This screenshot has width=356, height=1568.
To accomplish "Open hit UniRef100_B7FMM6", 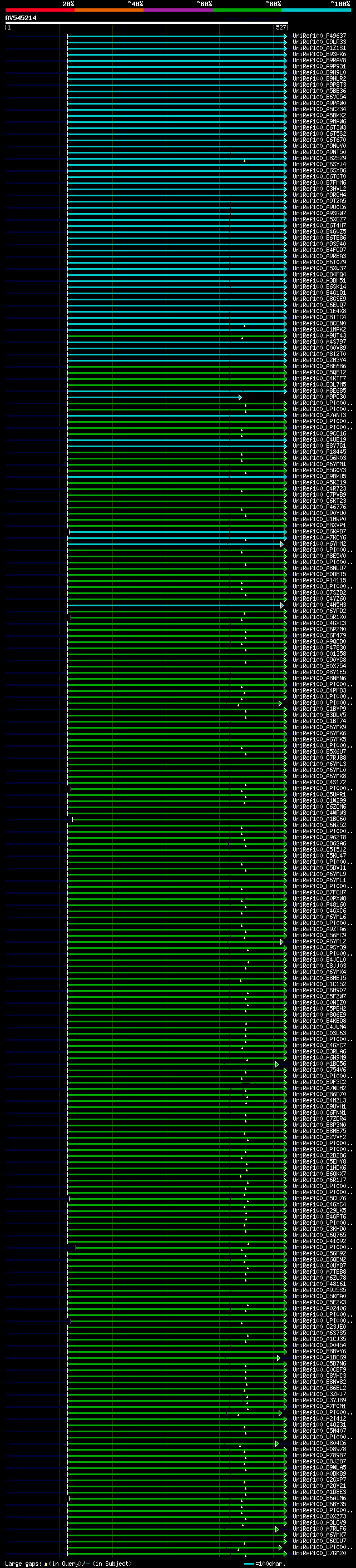I will [319, 182].
